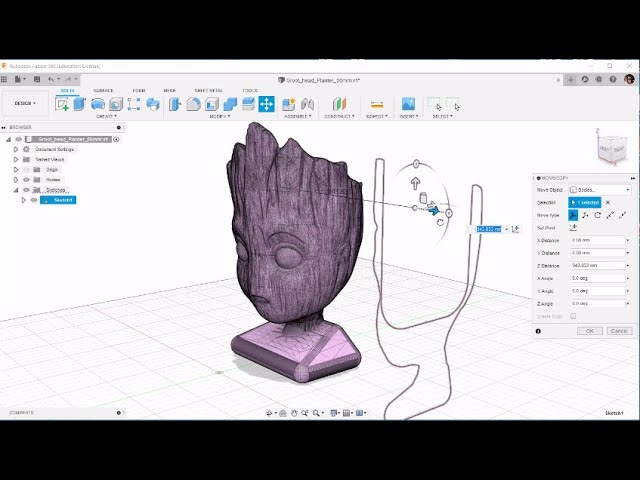Select the Offset Plane construct tool
640x480 pixels.
(339, 104)
